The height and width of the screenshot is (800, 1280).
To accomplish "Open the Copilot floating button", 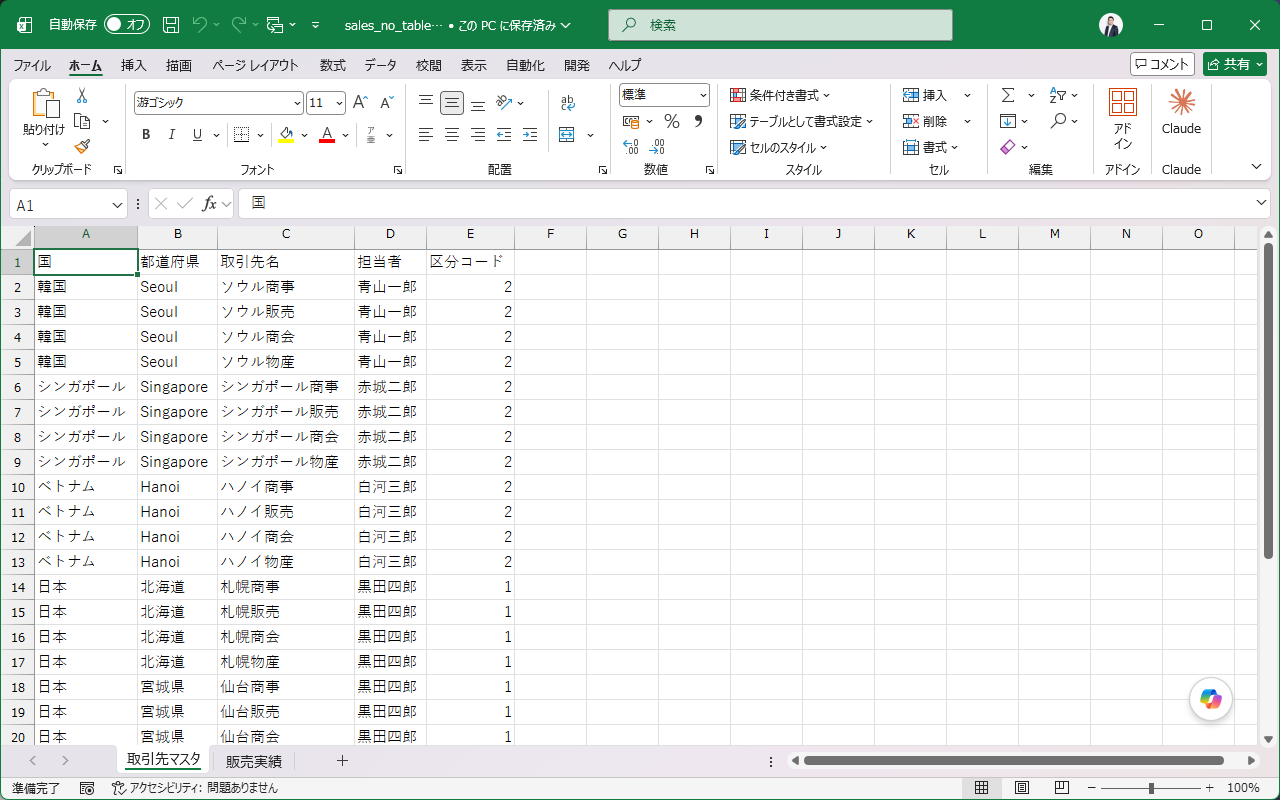I will click(x=1211, y=699).
